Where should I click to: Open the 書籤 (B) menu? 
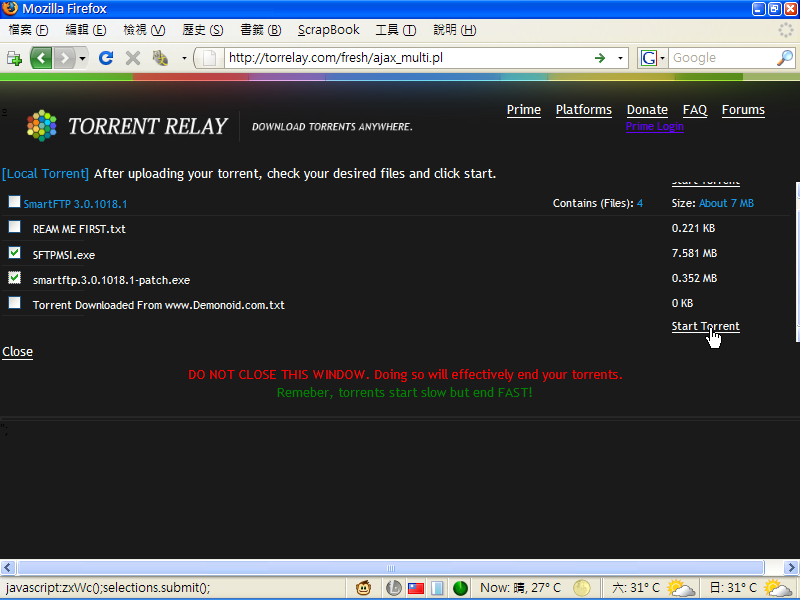tap(261, 30)
